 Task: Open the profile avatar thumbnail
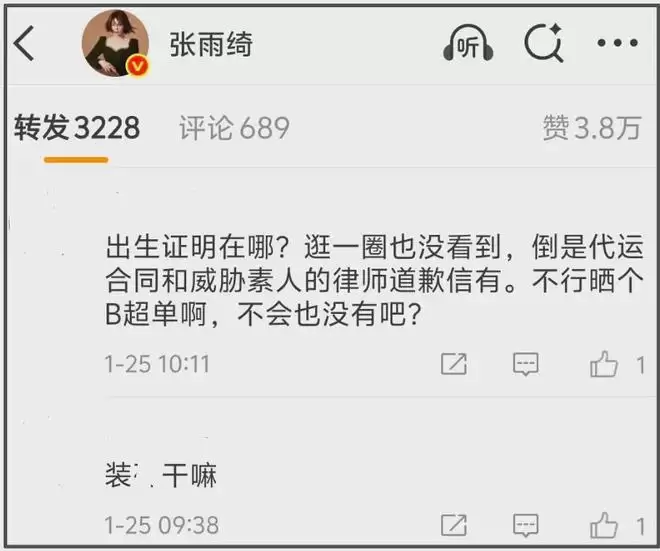(115, 43)
